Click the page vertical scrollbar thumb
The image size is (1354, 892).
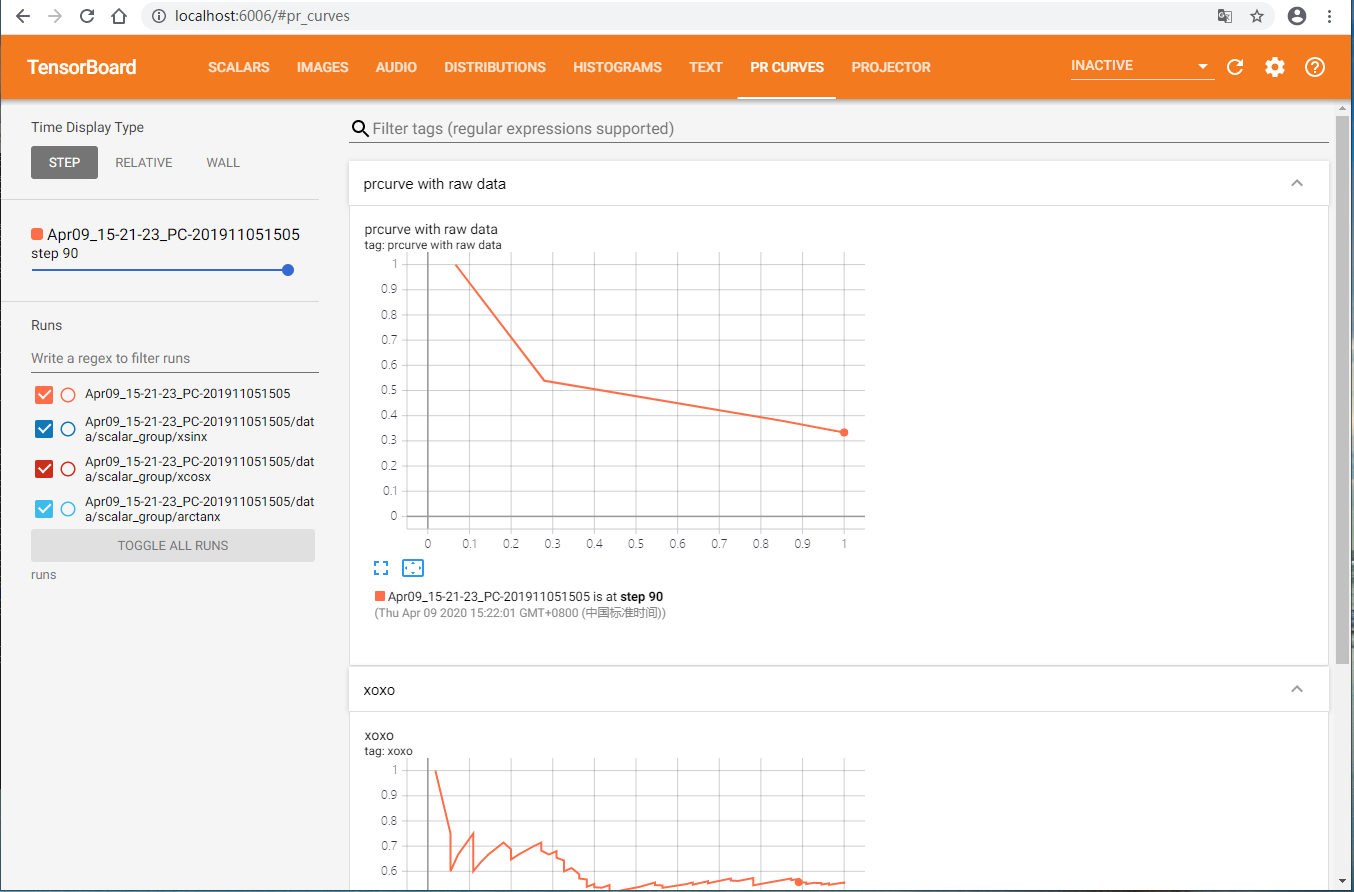pyautogui.click(x=1342, y=390)
